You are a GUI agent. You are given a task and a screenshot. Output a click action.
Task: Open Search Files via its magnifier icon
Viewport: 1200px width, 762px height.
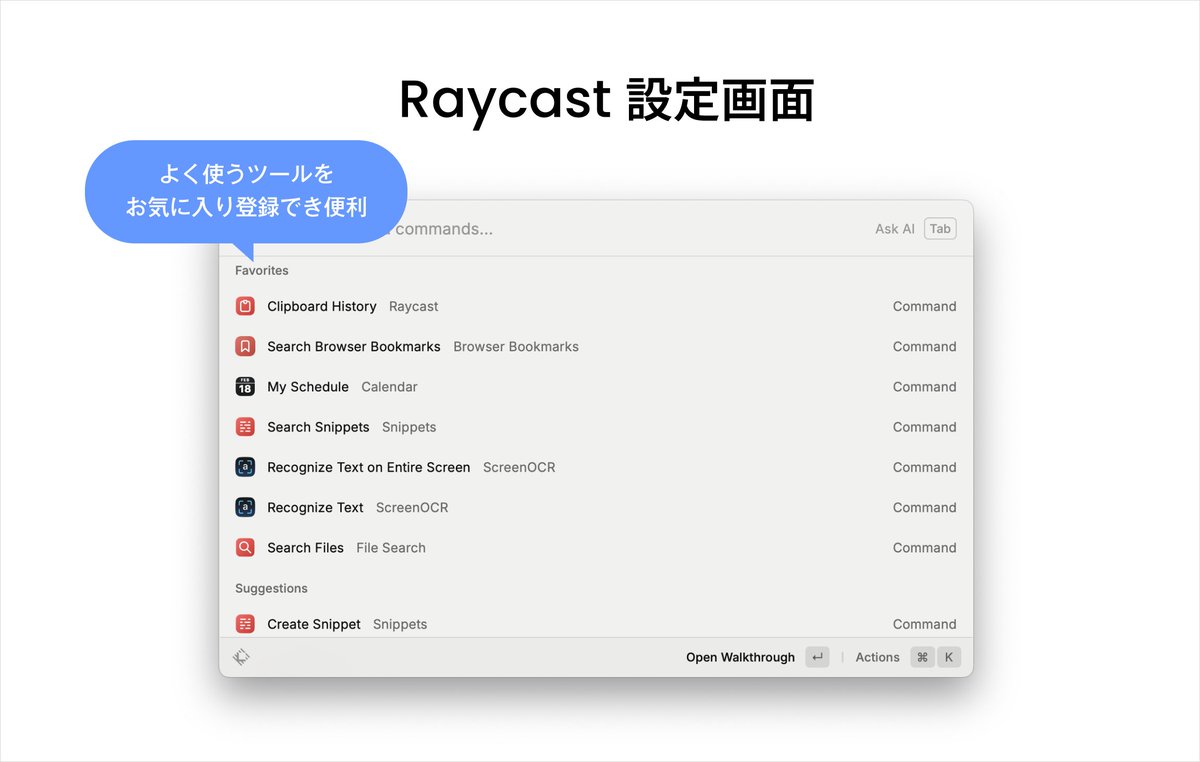pos(245,547)
